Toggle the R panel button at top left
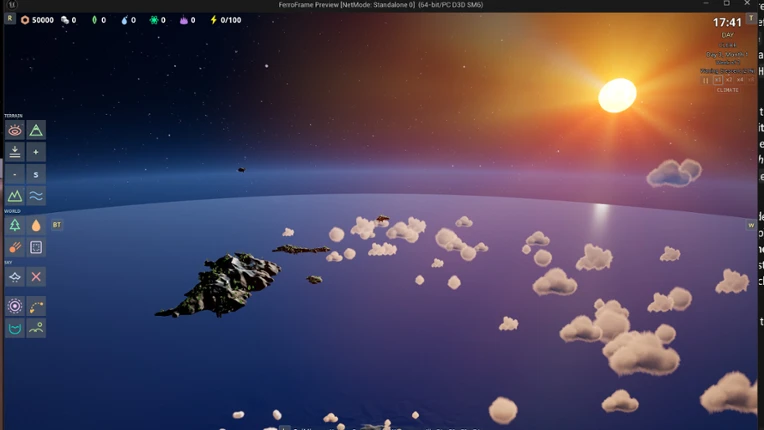This screenshot has height=430, width=764. tap(10, 19)
